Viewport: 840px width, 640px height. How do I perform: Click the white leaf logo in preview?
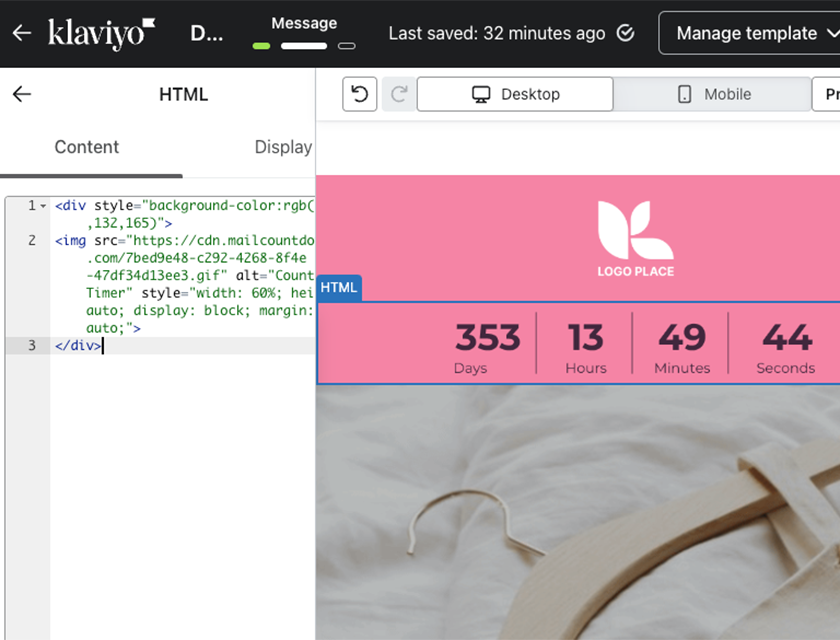tap(635, 230)
